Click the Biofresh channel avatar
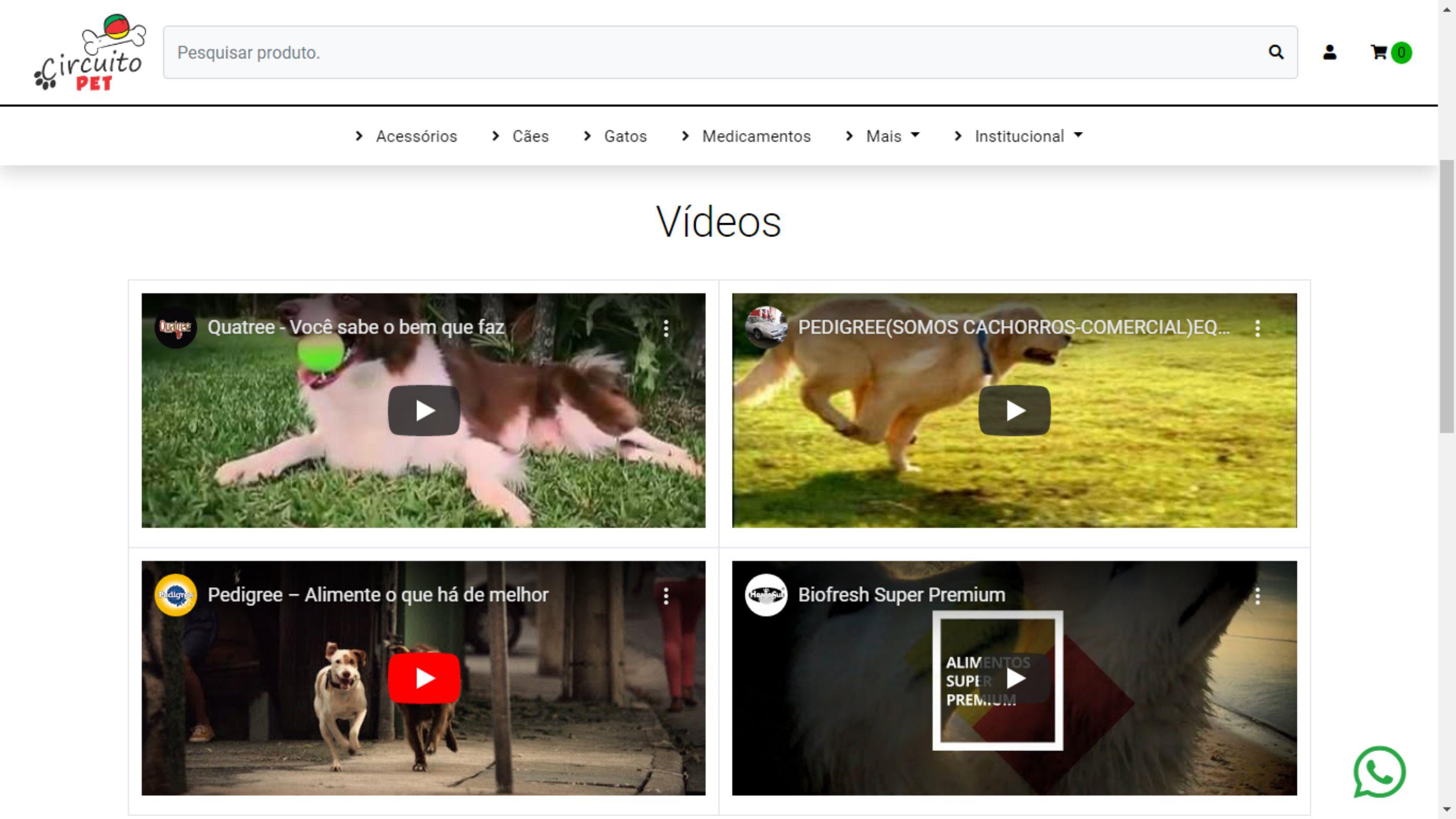The width and height of the screenshot is (1456, 819). pyautogui.click(x=766, y=595)
